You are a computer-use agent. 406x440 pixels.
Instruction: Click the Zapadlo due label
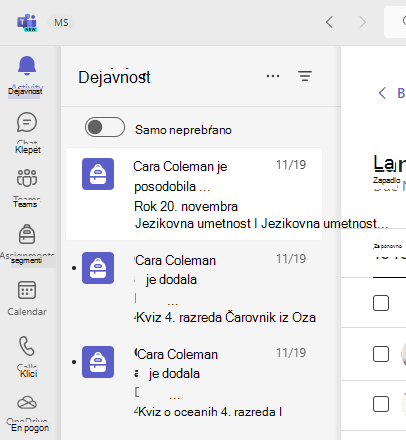click(x=386, y=180)
